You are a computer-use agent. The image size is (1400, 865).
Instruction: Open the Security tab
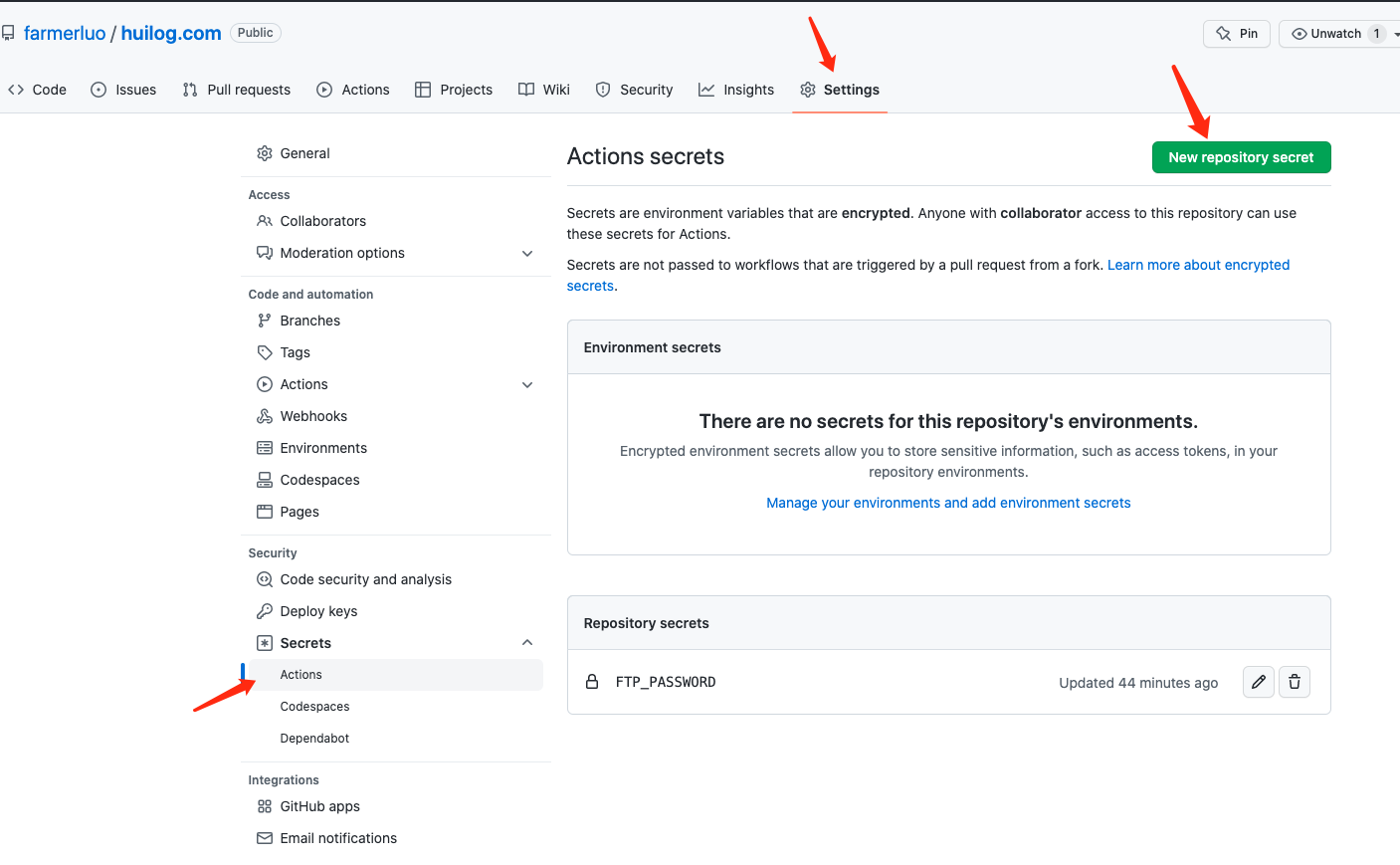(635, 90)
